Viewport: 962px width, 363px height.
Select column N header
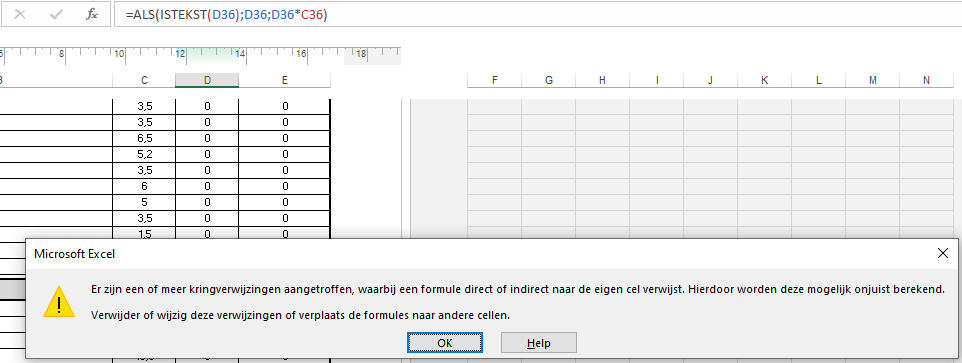pos(926,80)
